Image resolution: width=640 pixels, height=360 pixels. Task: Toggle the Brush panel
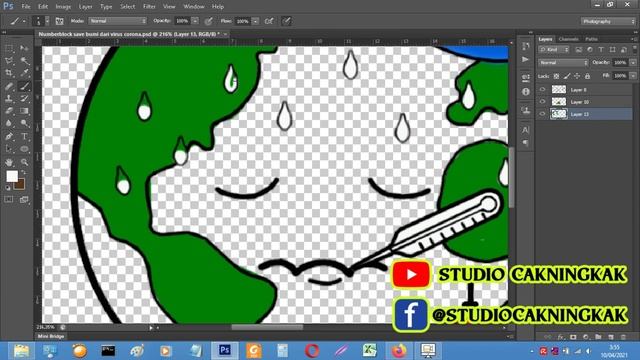(60, 21)
